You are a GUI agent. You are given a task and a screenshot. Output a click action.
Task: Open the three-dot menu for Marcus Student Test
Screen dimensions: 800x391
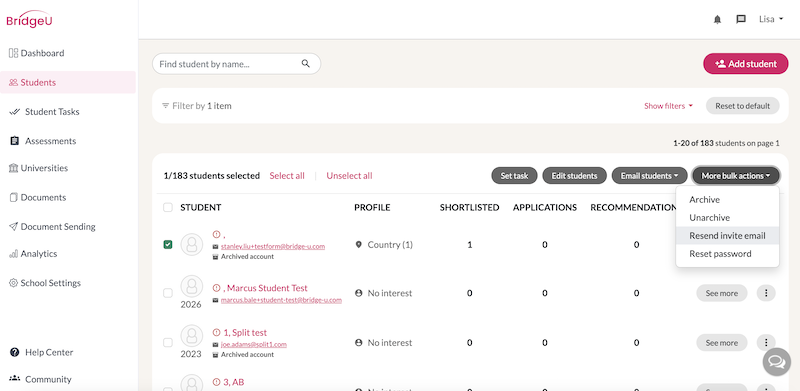(x=766, y=293)
